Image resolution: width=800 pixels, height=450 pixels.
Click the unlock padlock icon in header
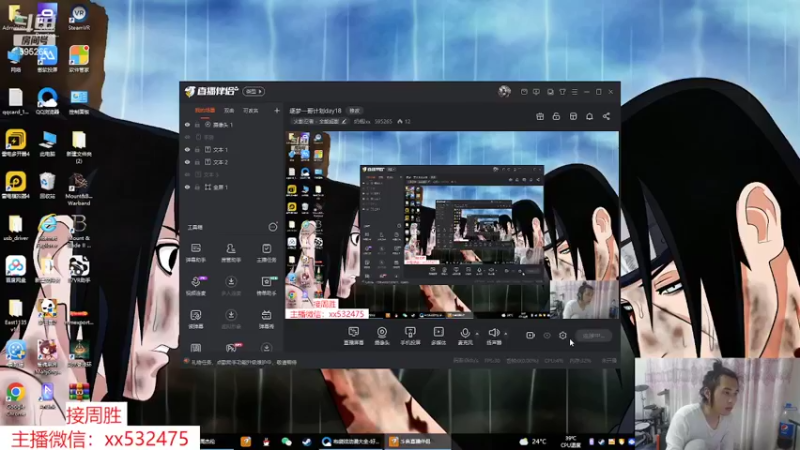[556, 116]
